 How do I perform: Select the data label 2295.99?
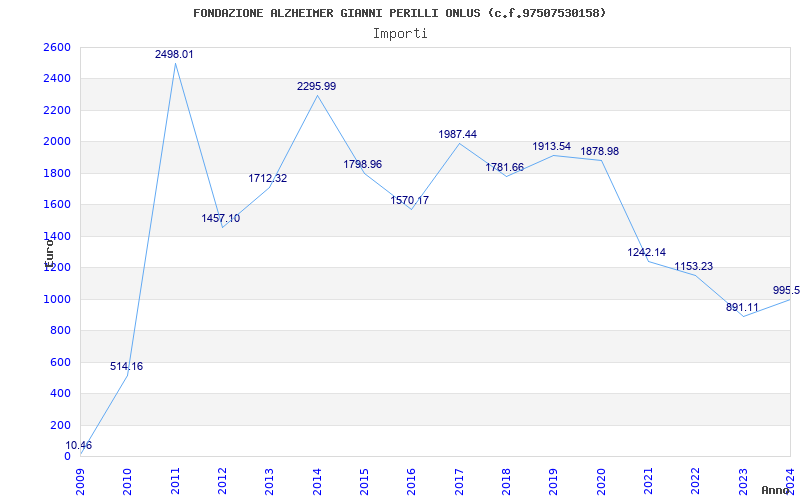tap(316, 86)
